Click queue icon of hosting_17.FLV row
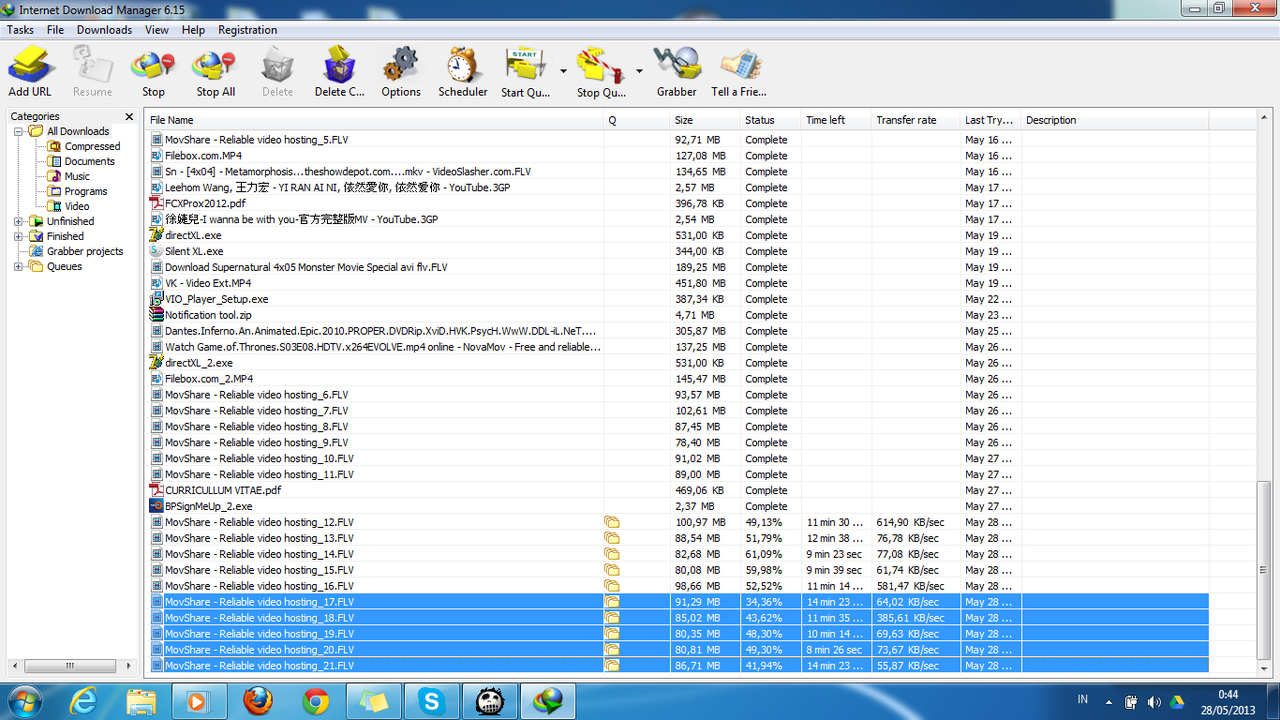Screen dimensions: 1280x720 tap(612, 602)
